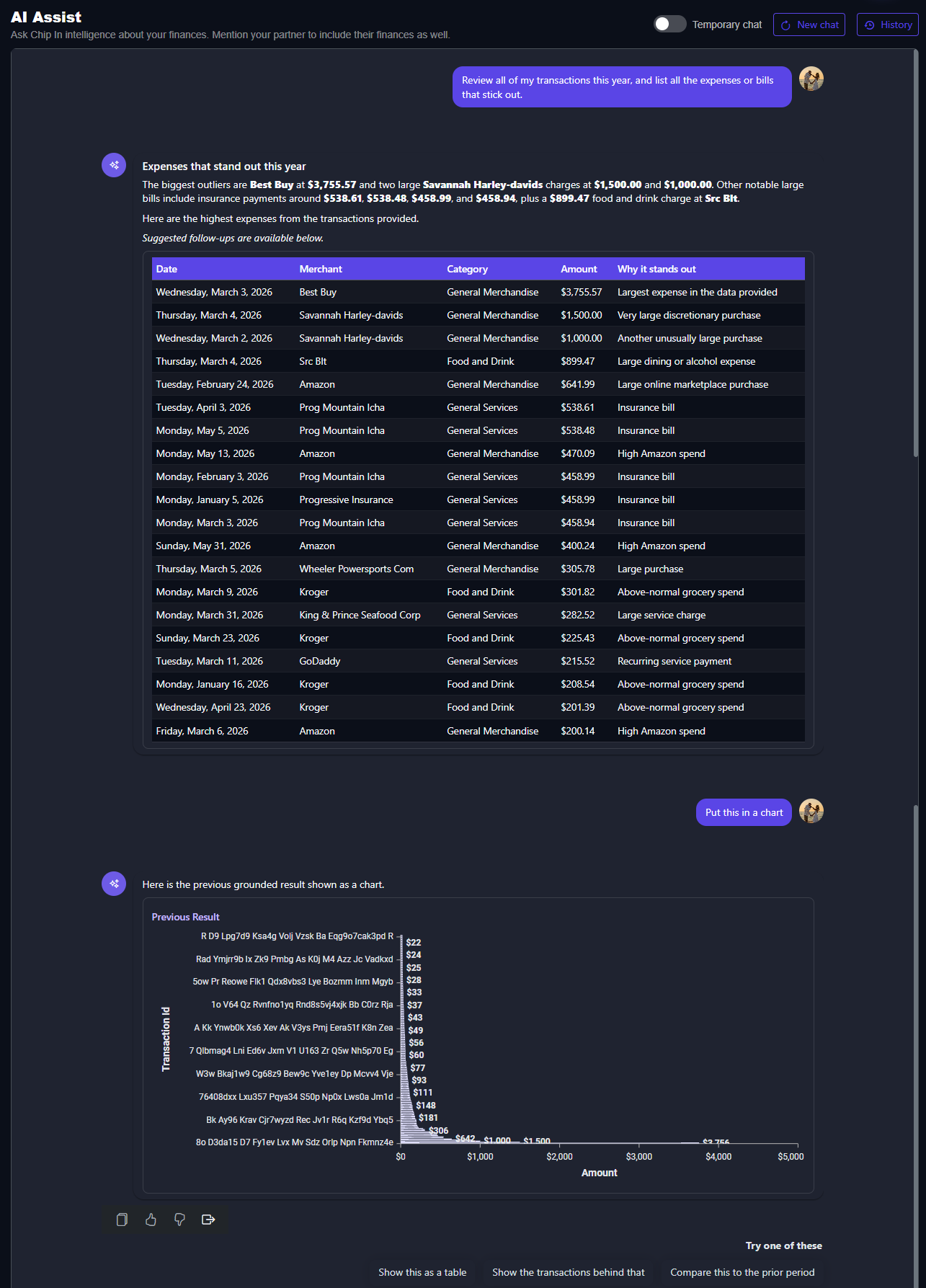
Task: Select 'Show this as a table' suggestion
Action: pyautogui.click(x=422, y=1272)
